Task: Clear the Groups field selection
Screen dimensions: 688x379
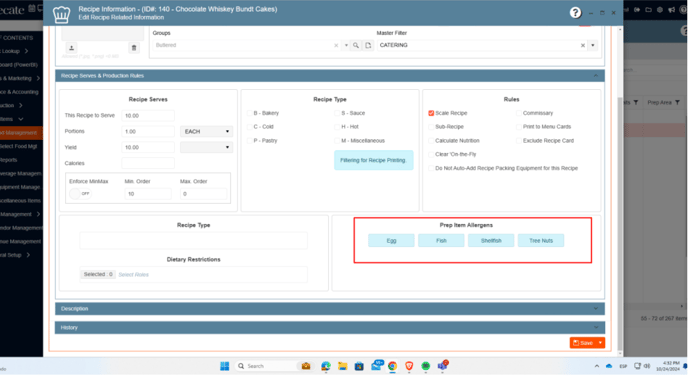Action: click(336, 45)
